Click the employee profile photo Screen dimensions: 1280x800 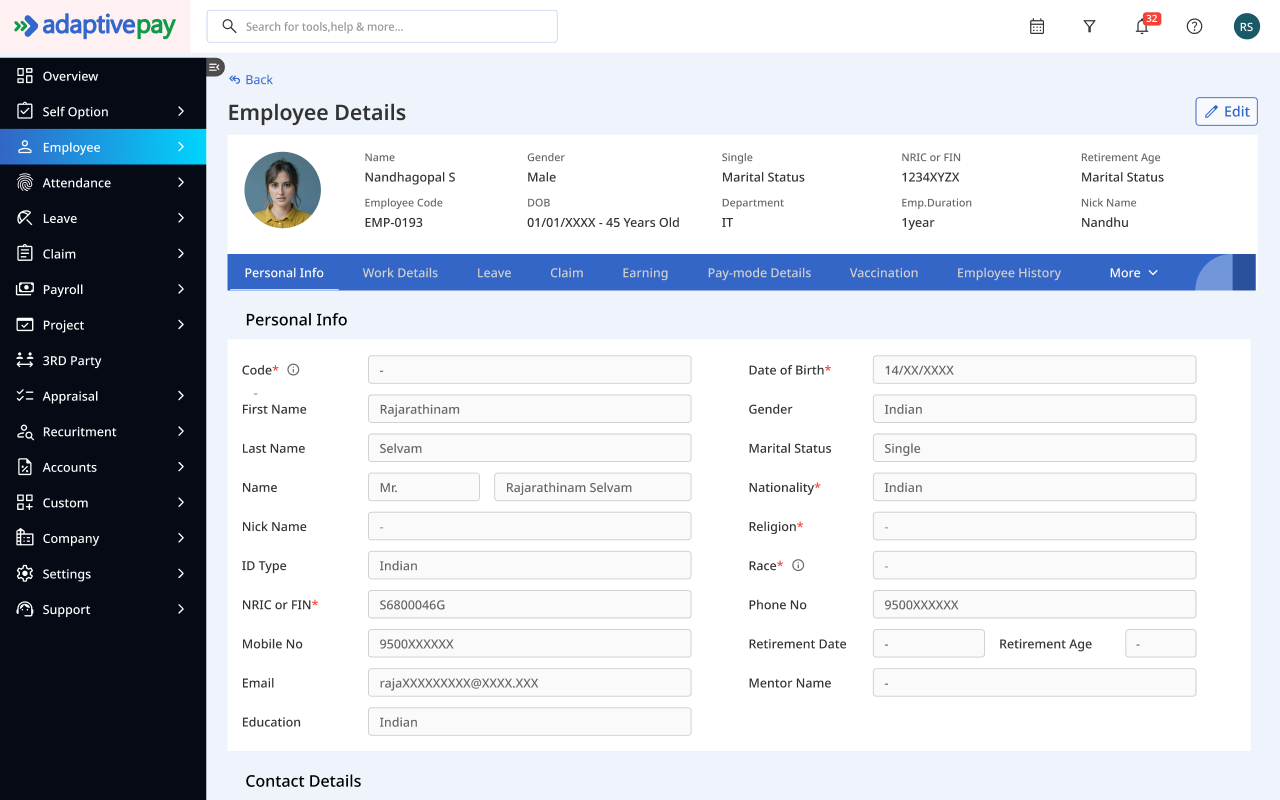[x=283, y=190]
